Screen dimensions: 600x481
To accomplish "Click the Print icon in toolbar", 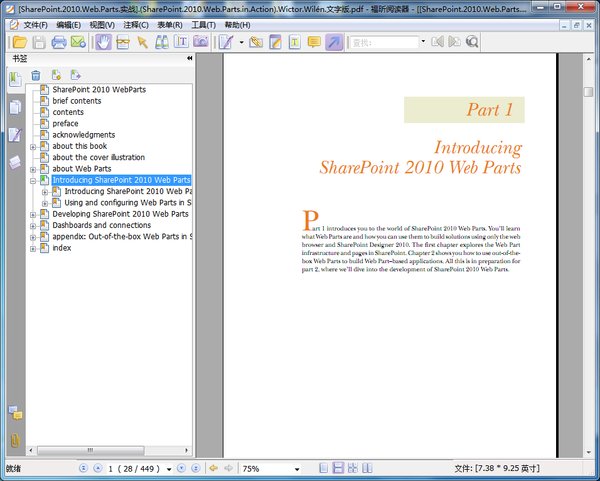I will [59, 42].
